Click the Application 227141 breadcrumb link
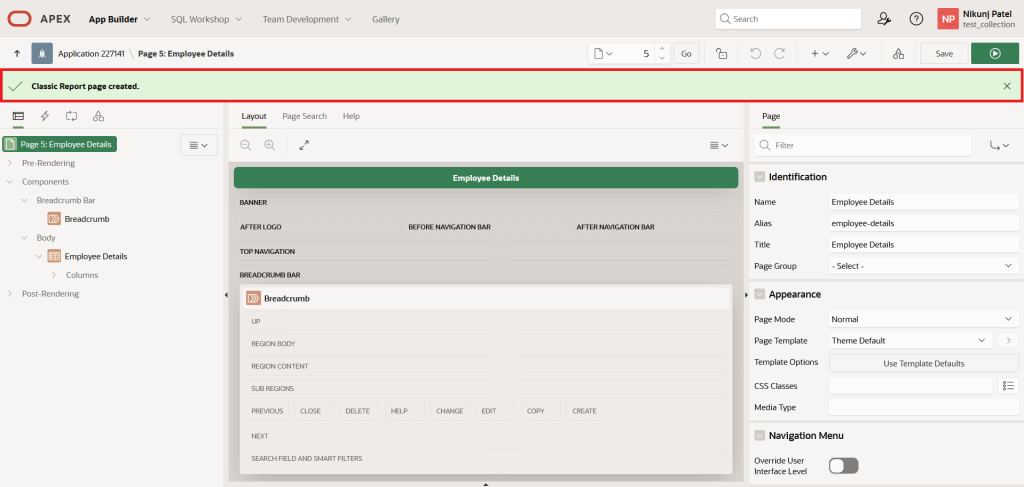 point(91,54)
